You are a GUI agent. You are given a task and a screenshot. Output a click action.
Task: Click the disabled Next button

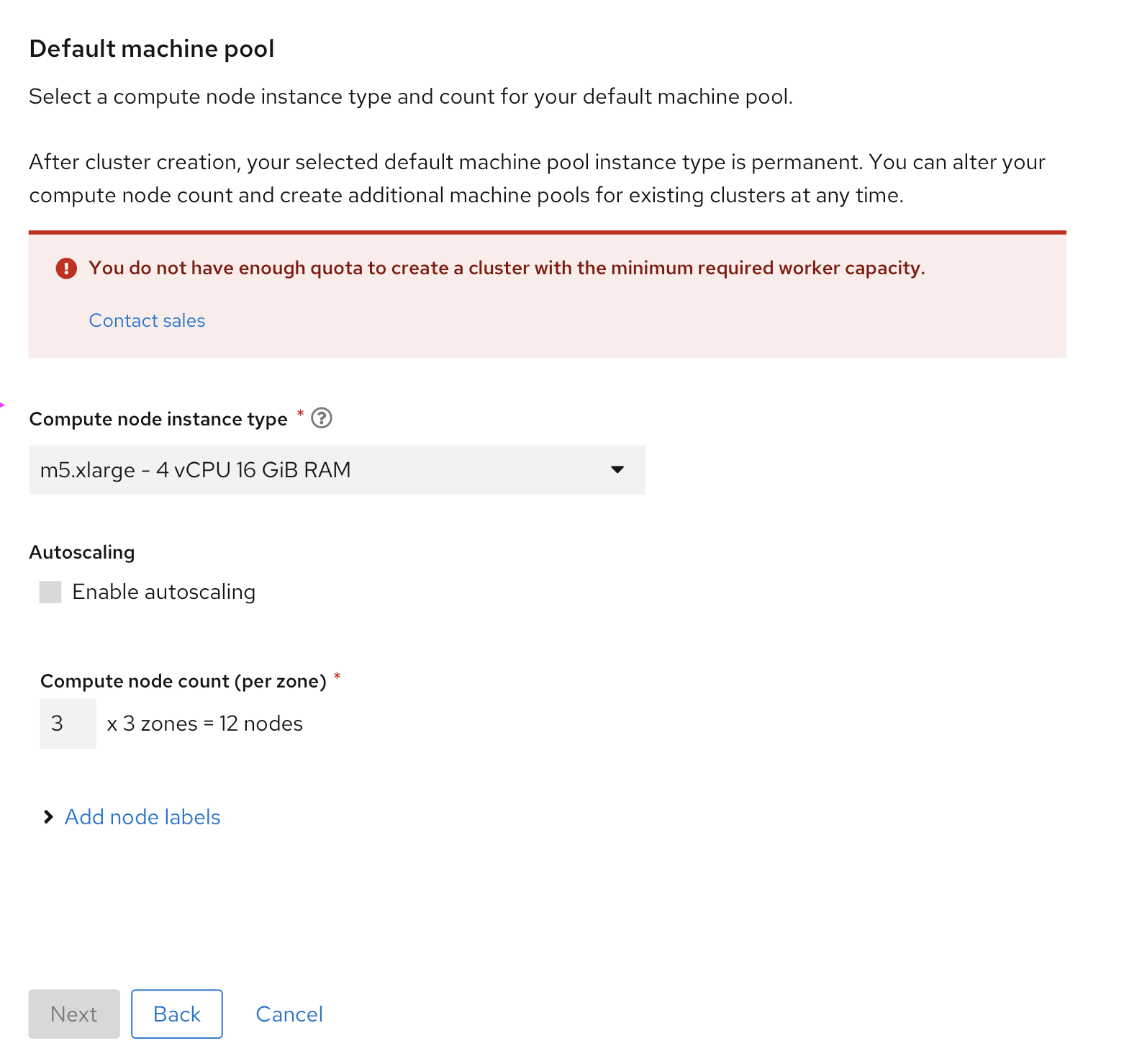(x=74, y=1014)
